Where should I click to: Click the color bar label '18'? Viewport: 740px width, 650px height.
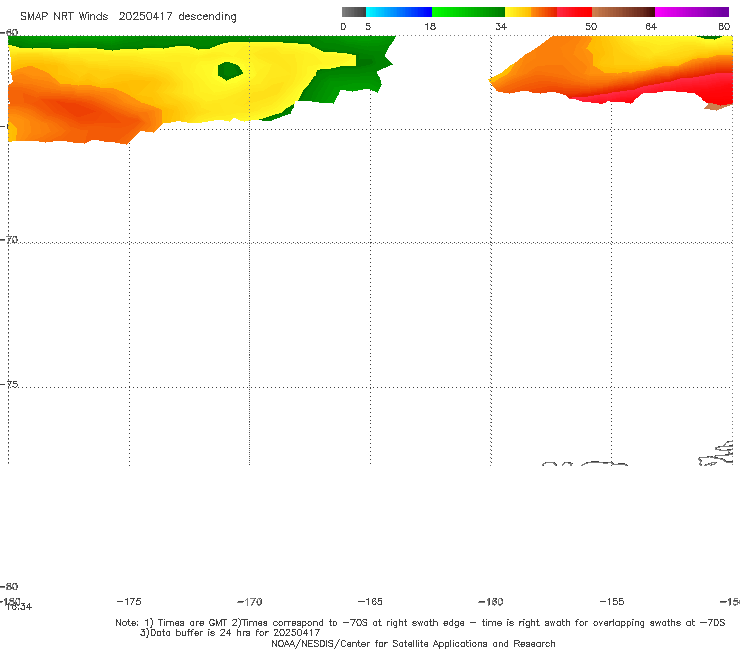[430, 26]
